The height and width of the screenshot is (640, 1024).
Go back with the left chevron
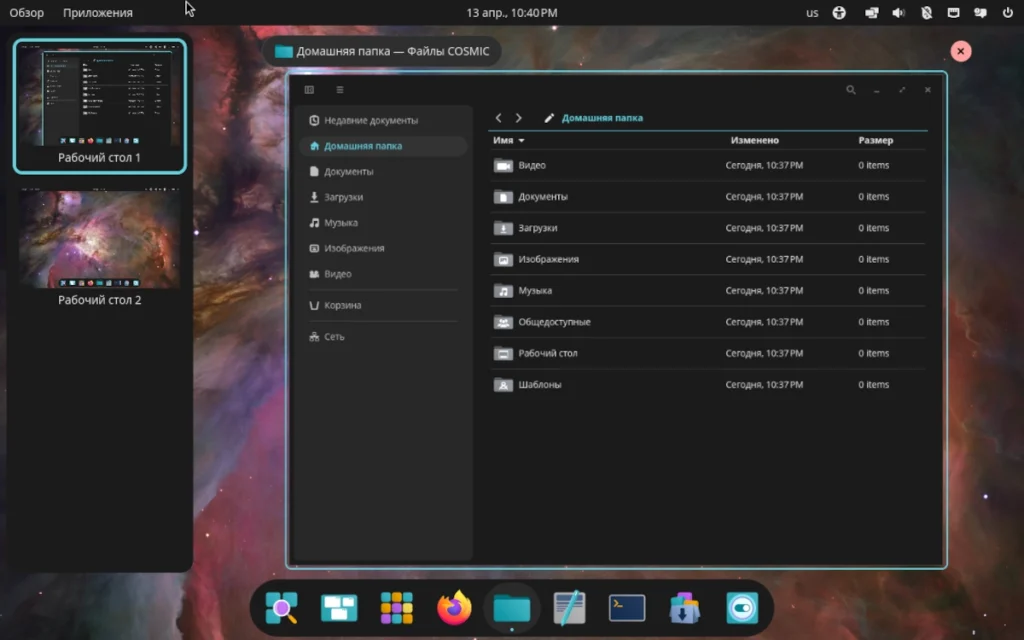click(498, 118)
